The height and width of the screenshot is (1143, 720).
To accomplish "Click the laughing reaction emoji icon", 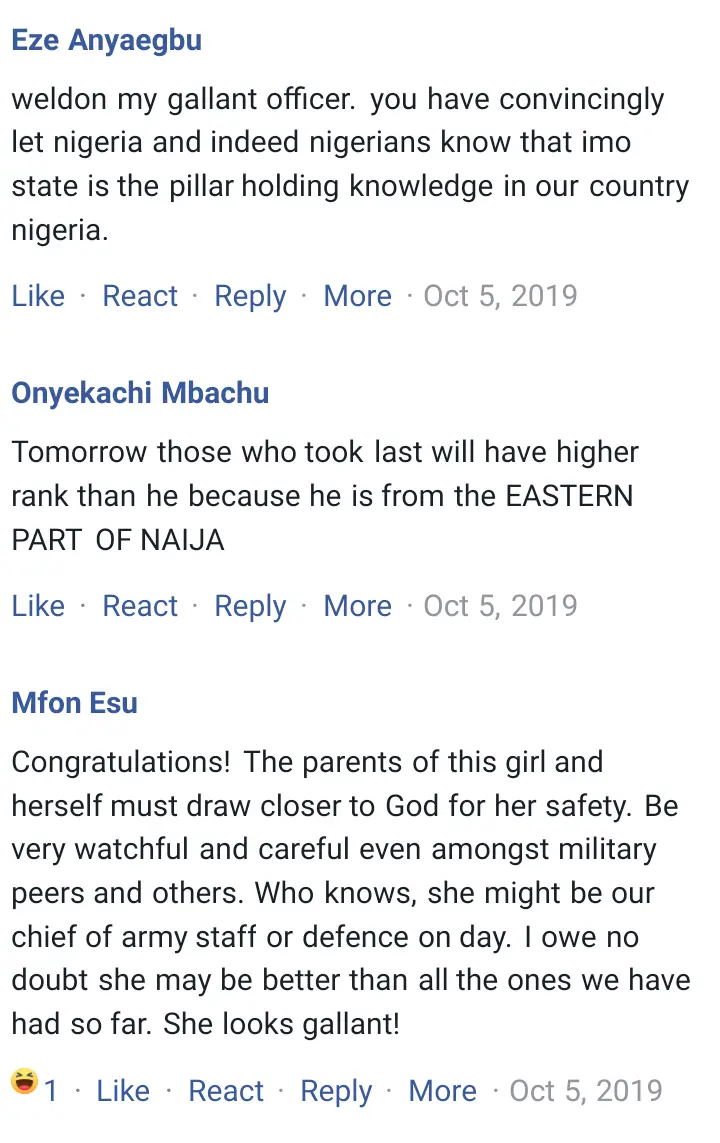I will (24, 1082).
